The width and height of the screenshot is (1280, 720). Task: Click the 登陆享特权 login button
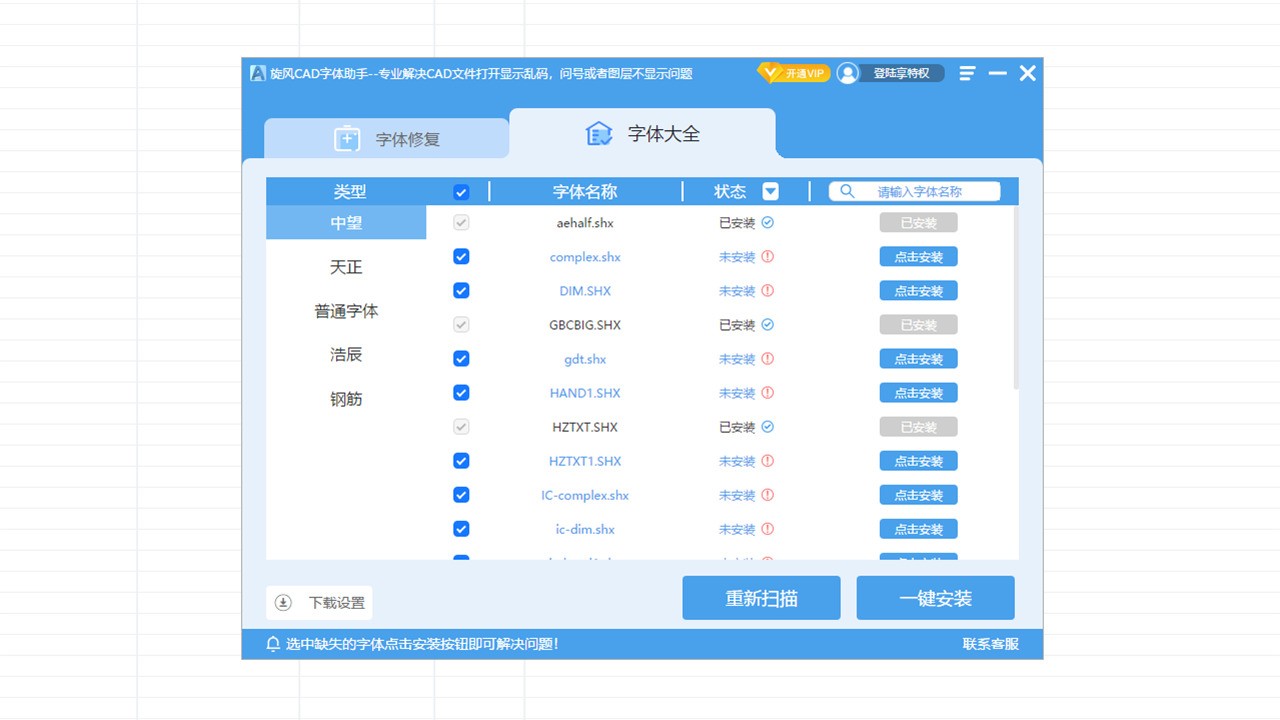(901, 73)
